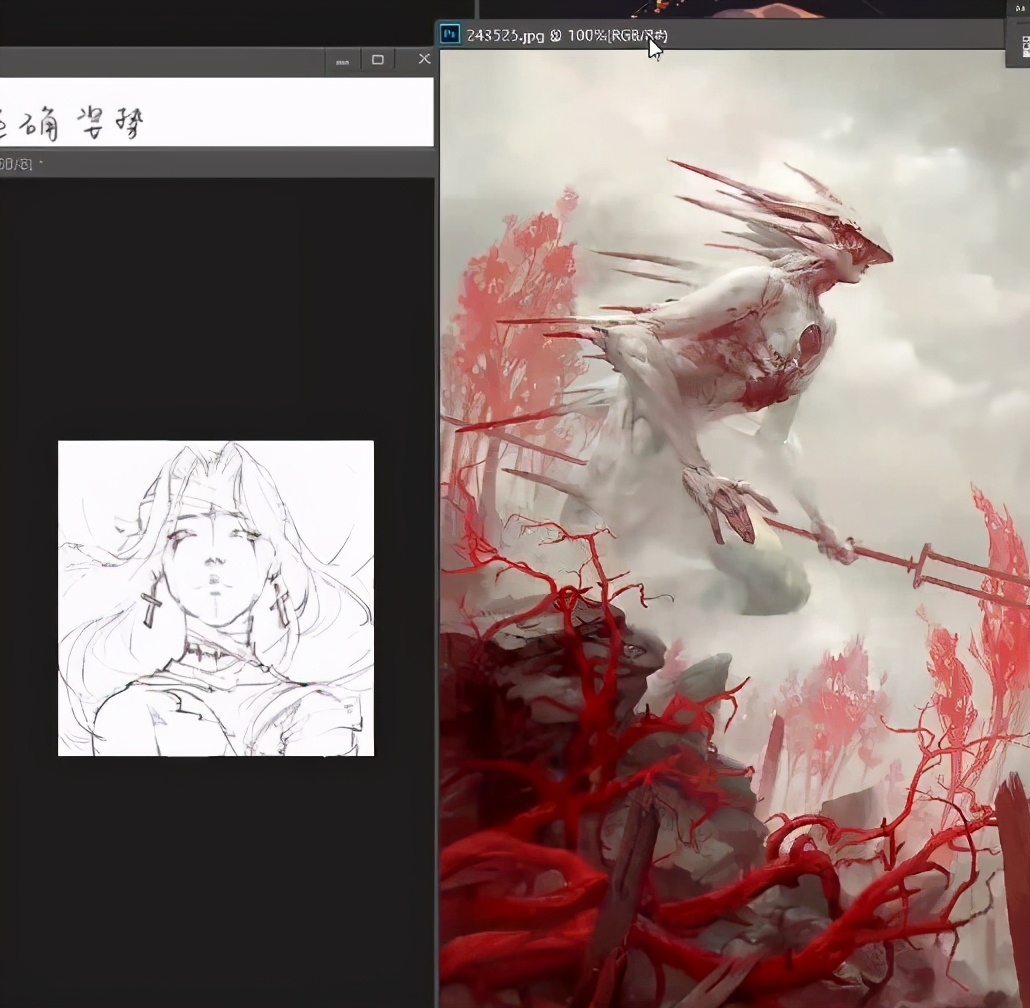Maximize the floating sketch window

click(x=378, y=60)
